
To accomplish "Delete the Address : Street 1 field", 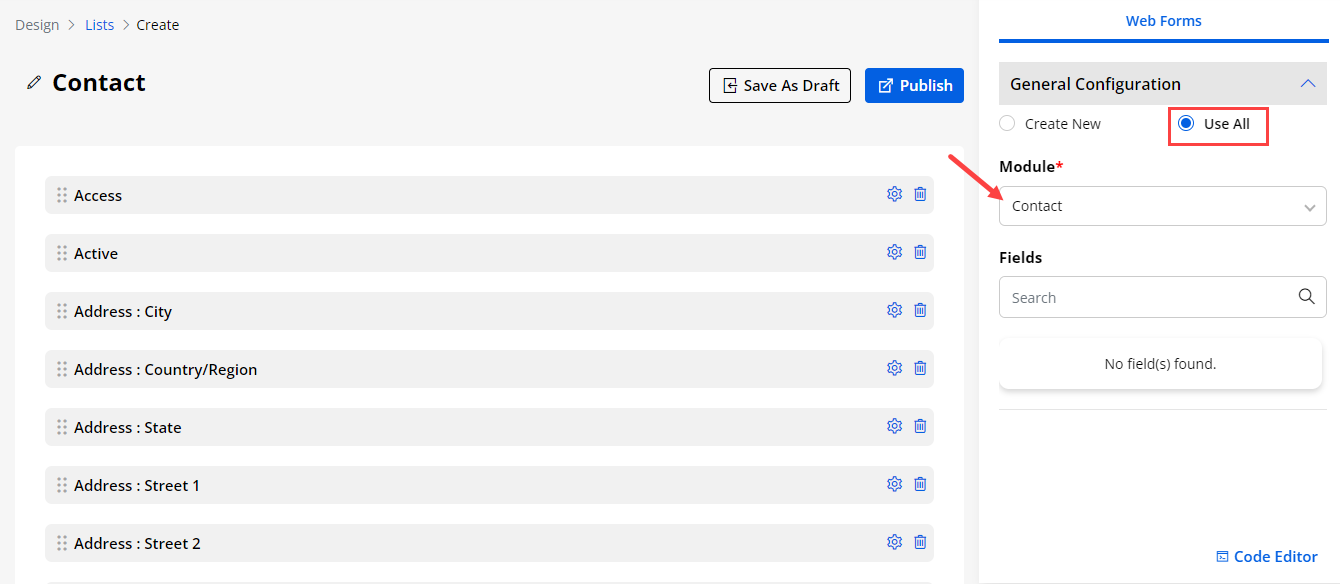I will (920, 485).
